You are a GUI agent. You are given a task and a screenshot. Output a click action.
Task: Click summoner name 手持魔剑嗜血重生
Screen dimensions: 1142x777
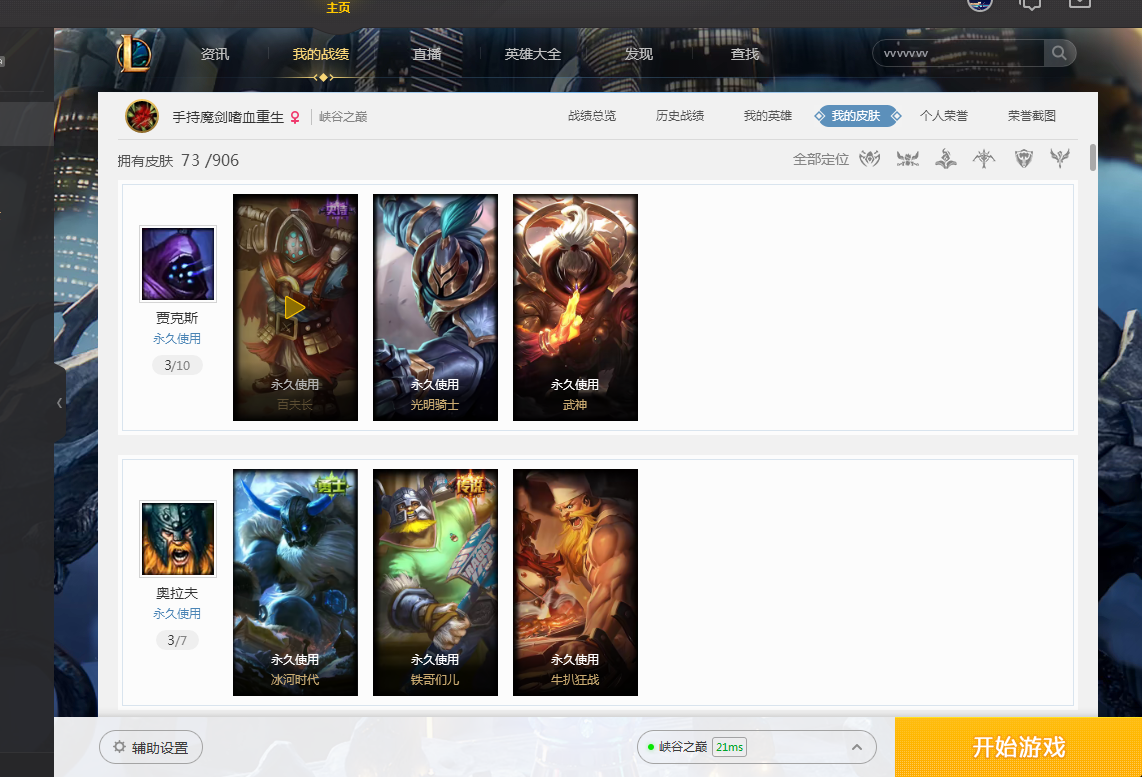[228, 117]
